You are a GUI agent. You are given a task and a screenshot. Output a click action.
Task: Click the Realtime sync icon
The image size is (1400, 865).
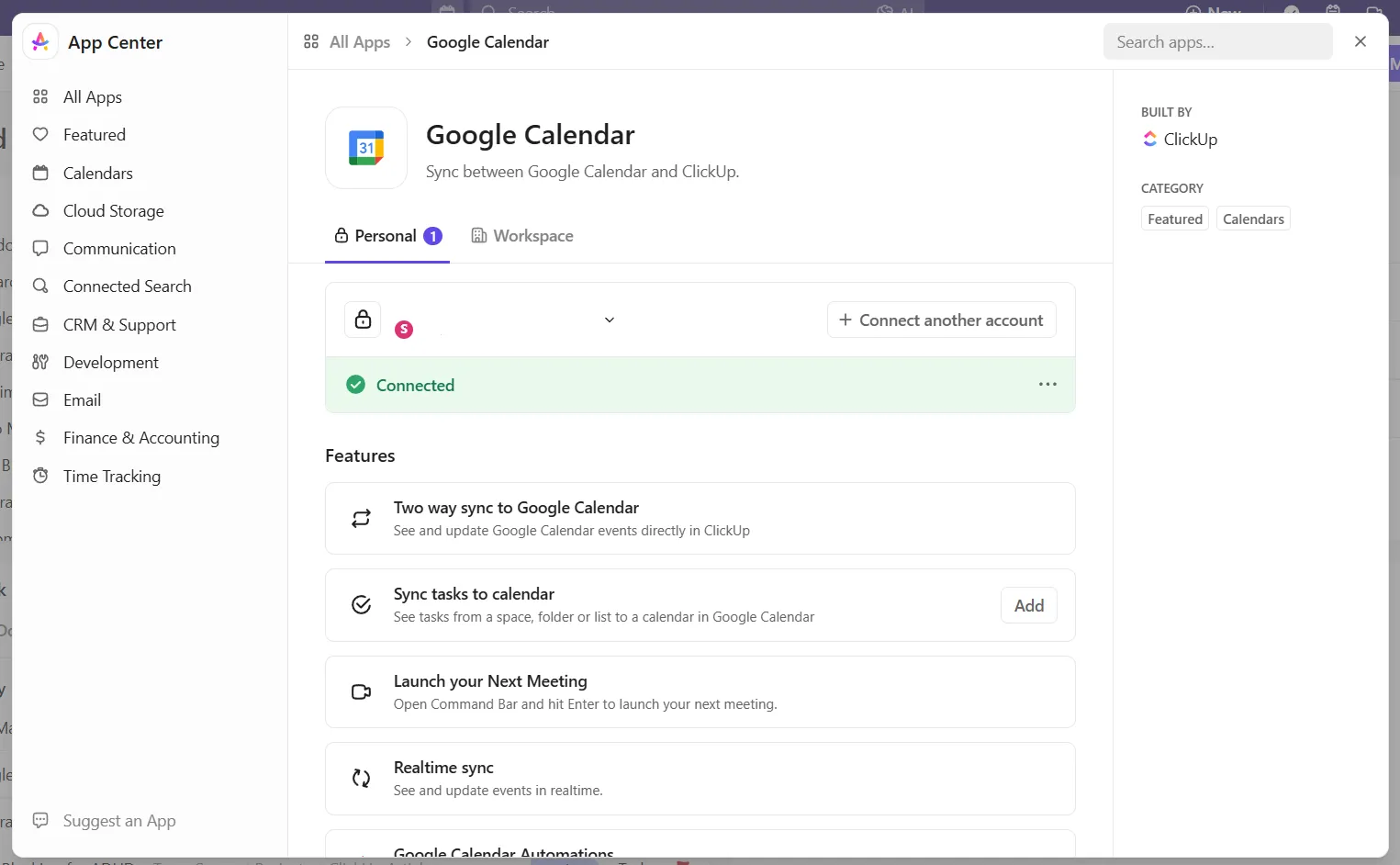[362, 779]
